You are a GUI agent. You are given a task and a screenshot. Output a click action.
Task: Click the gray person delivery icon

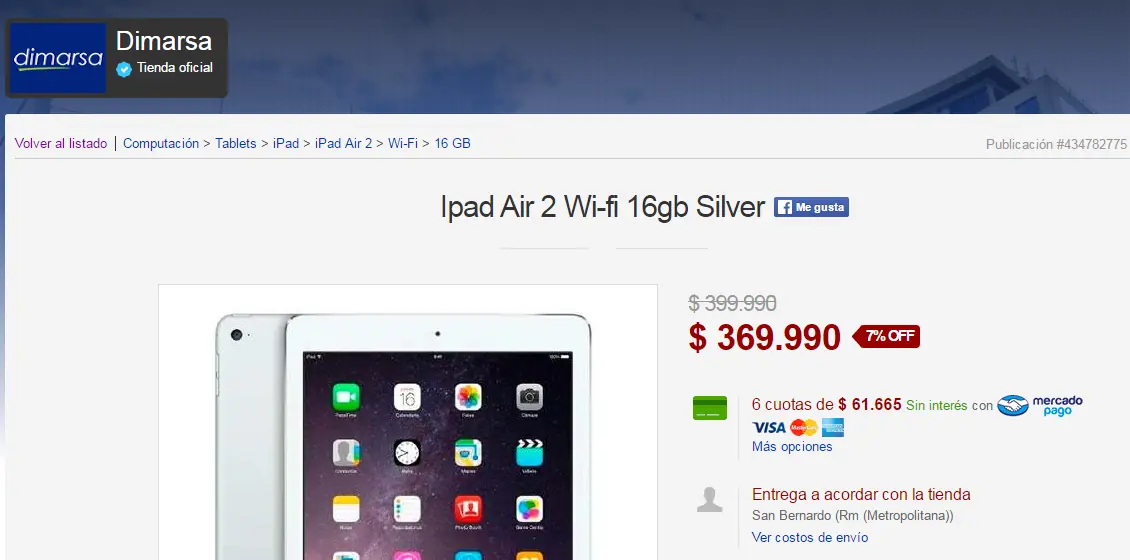point(710,499)
